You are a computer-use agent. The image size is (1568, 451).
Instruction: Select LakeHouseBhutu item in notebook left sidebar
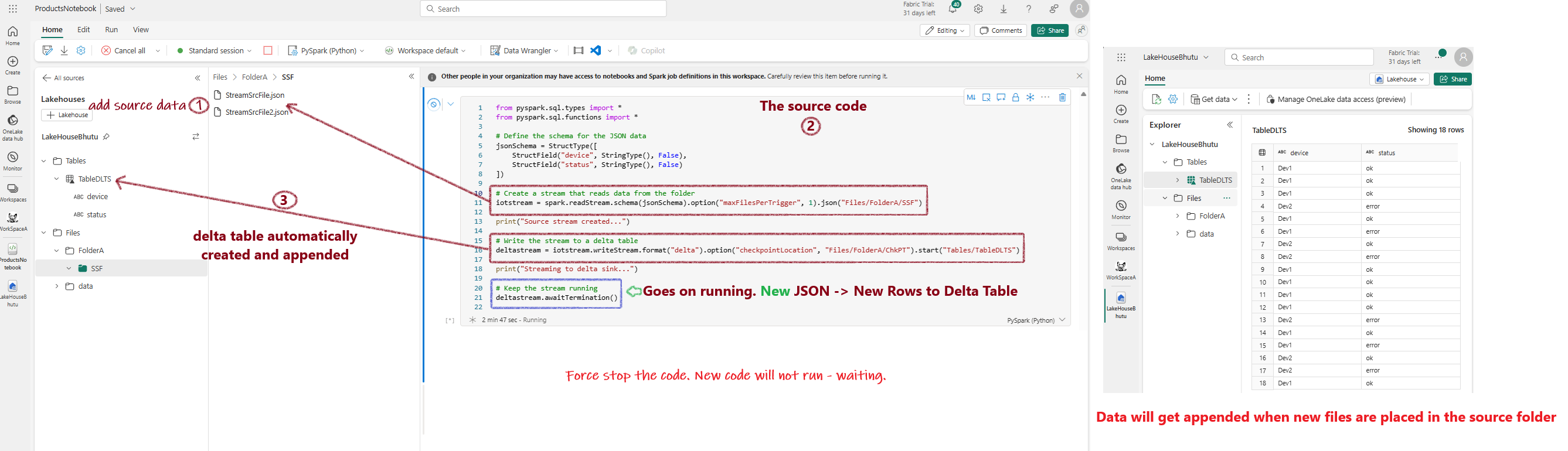[13, 293]
